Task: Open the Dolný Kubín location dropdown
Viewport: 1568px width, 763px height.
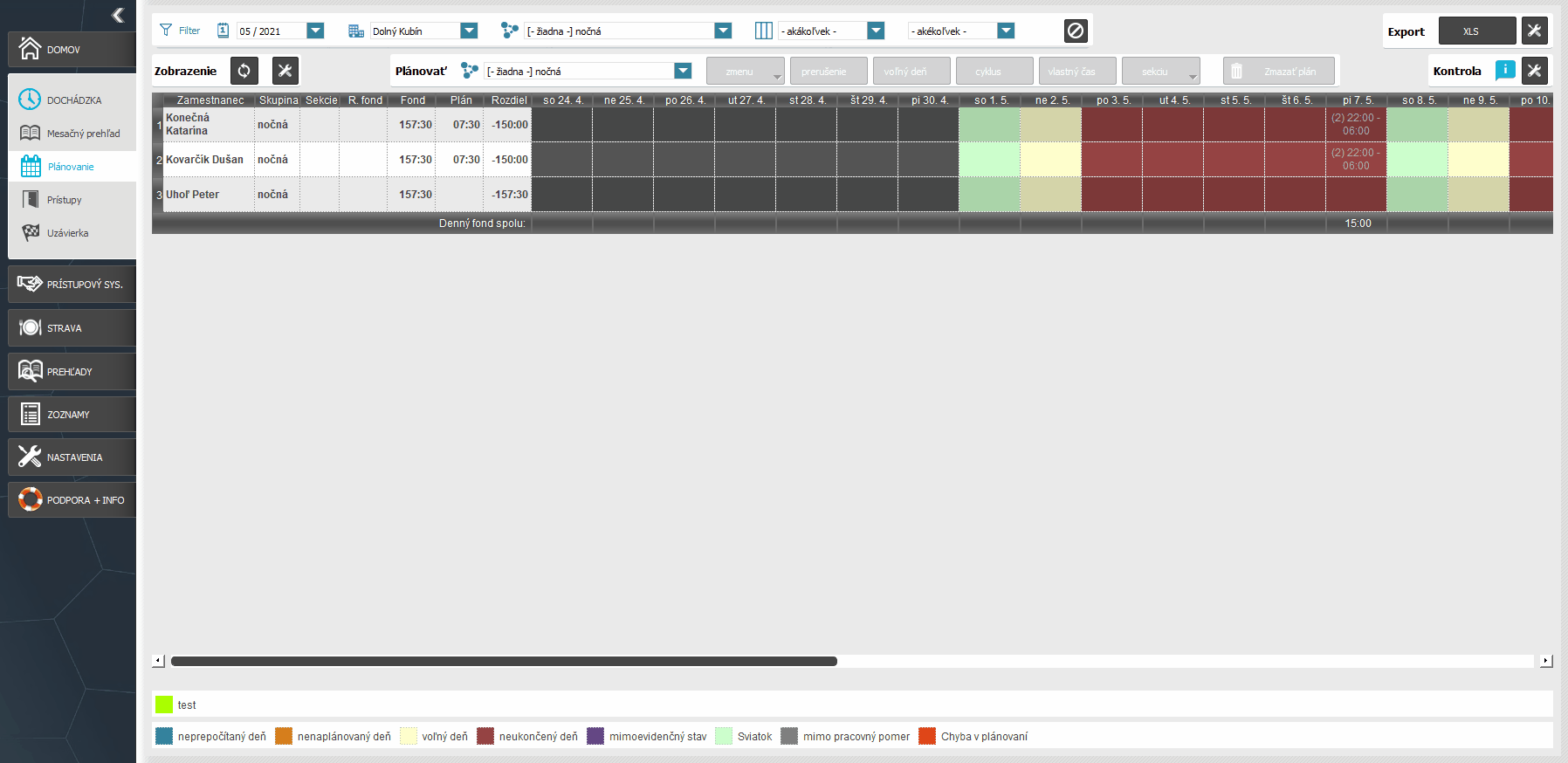Action: click(469, 31)
